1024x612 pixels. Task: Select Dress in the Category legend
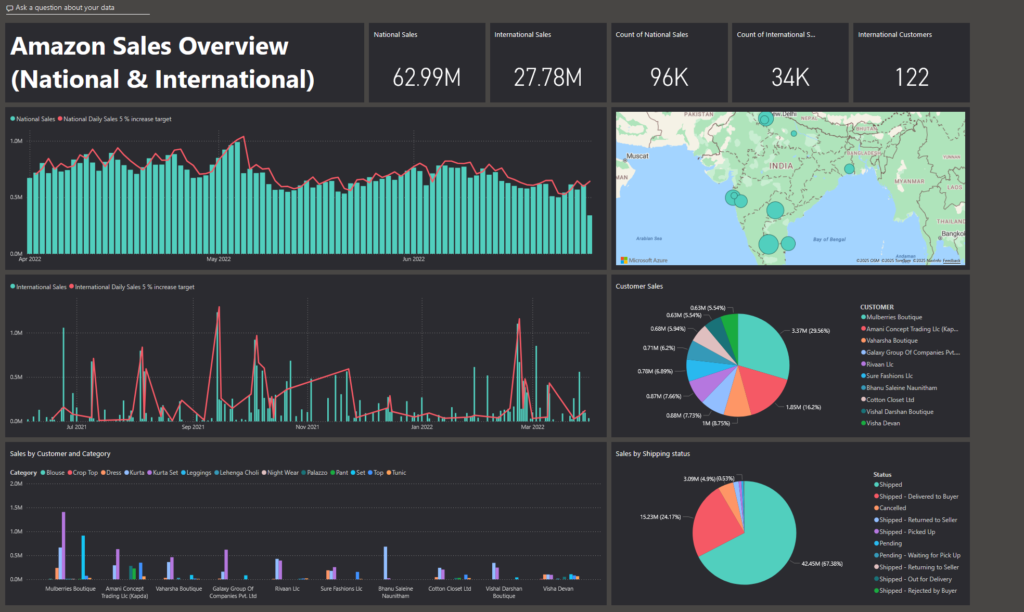(111, 473)
